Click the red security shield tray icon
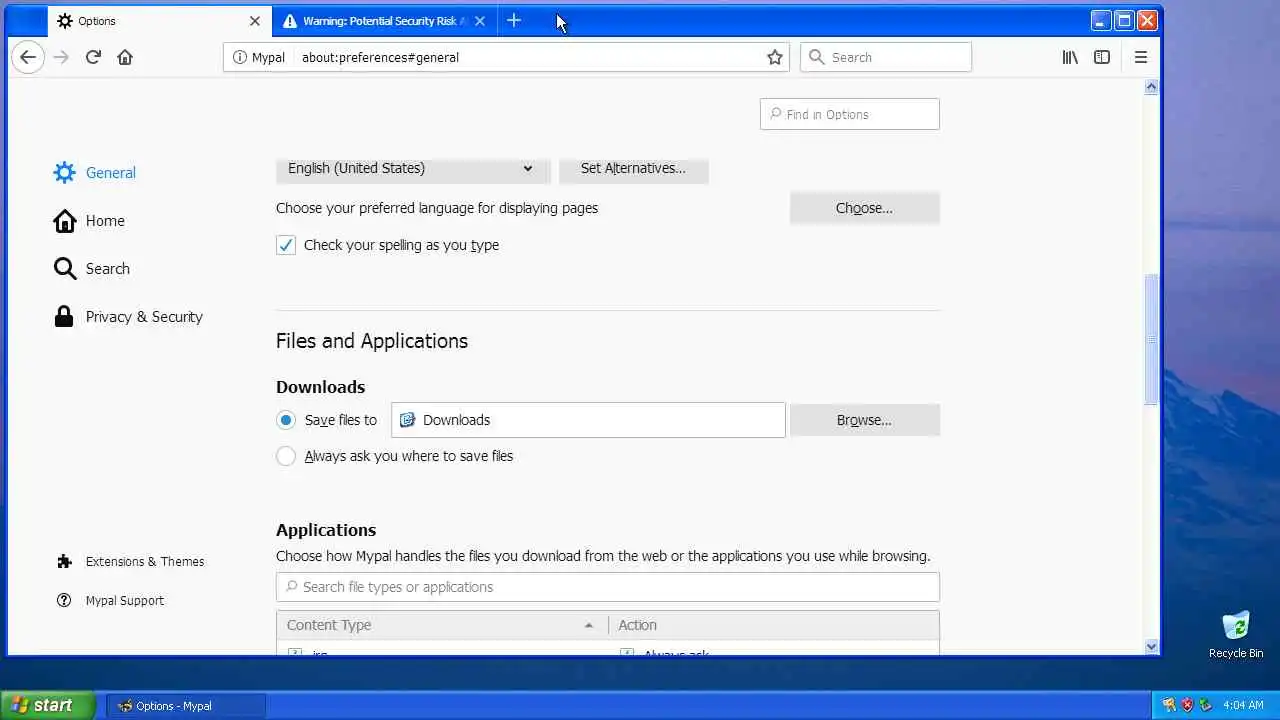 [x=1187, y=705]
